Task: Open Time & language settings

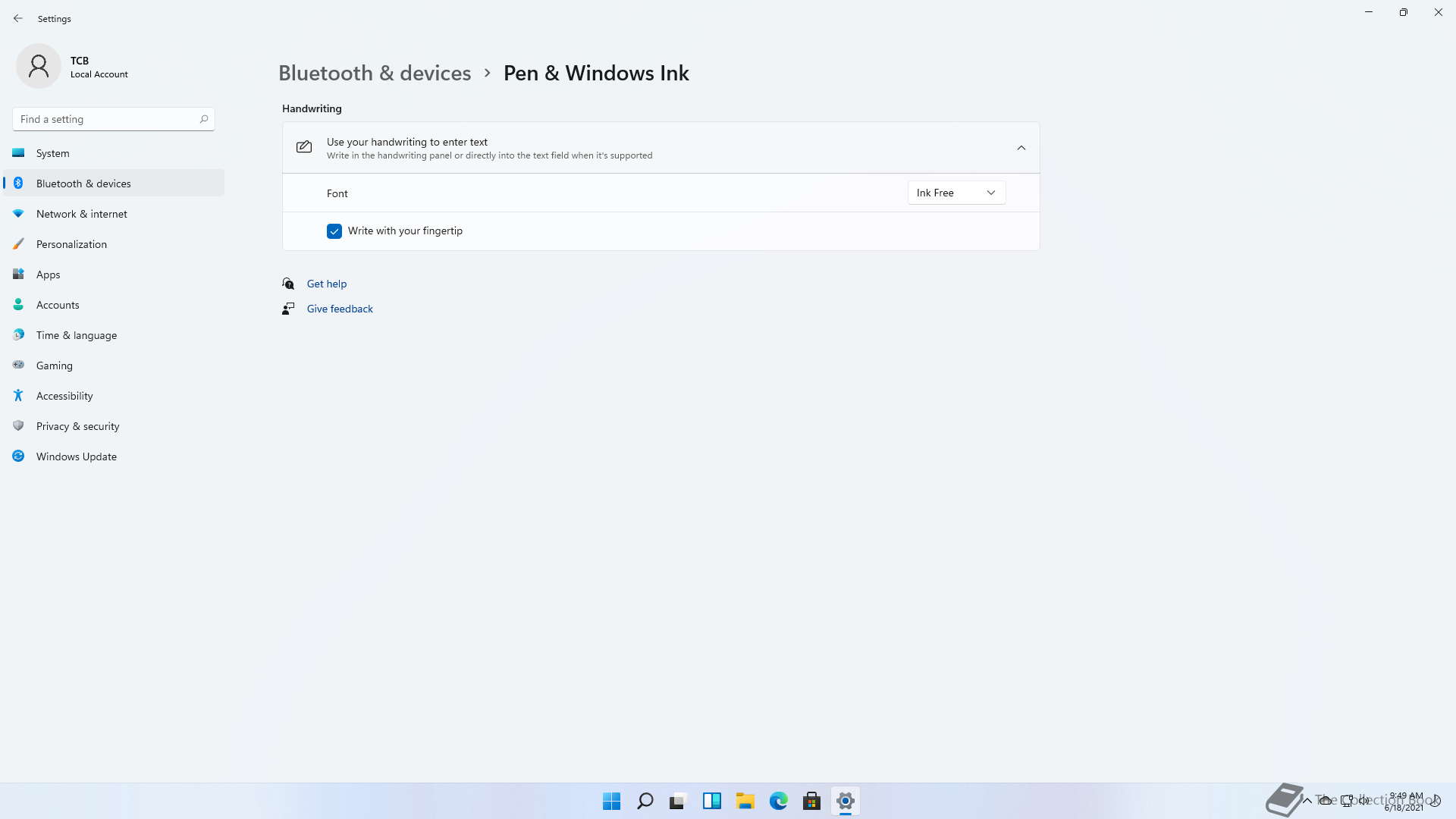Action: click(x=114, y=335)
